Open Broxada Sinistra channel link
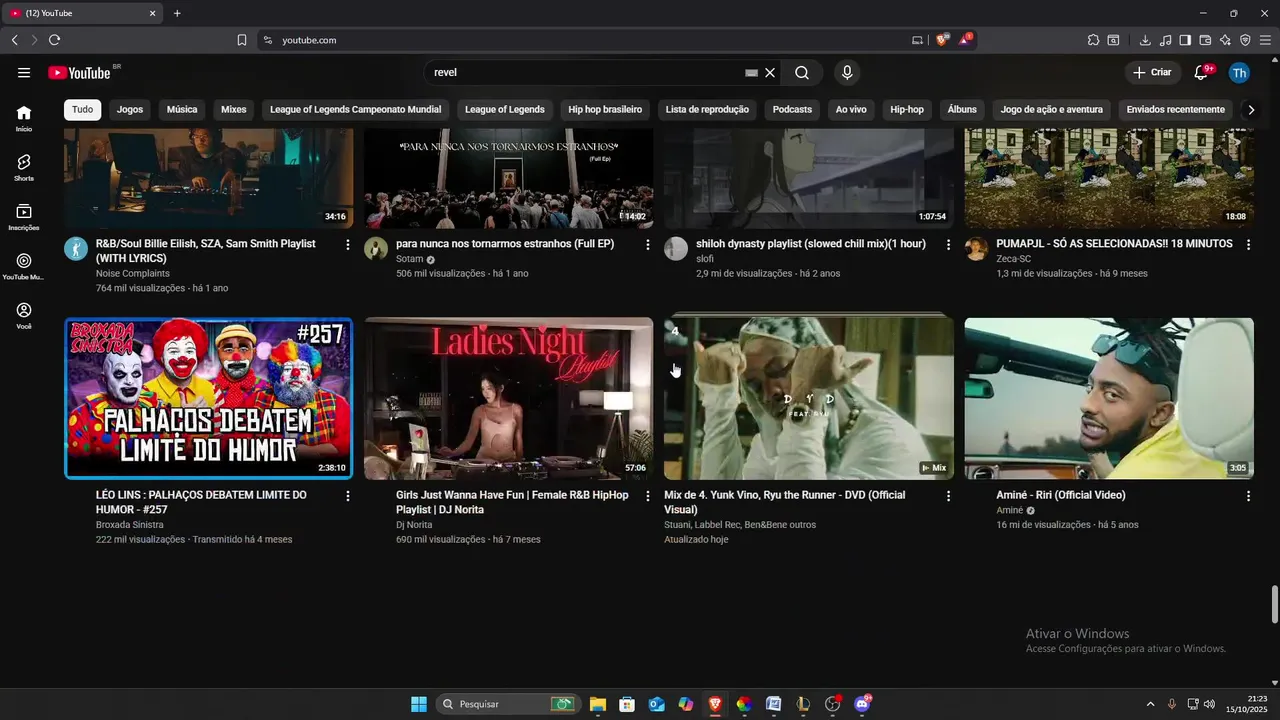The image size is (1280, 720). (x=130, y=525)
